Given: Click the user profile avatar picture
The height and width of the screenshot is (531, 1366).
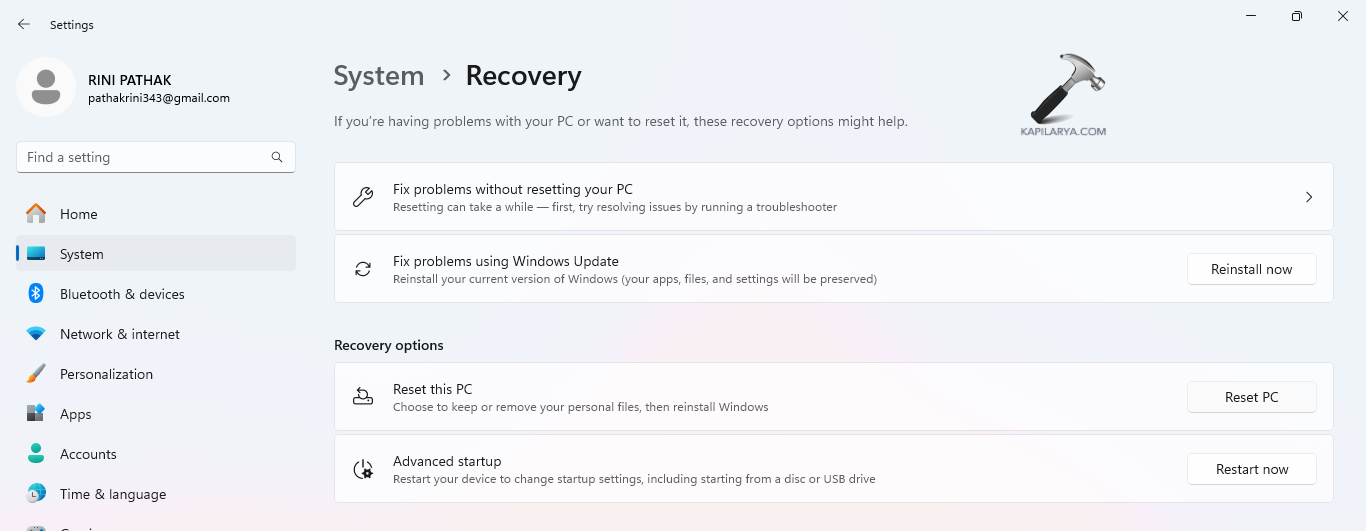Looking at the screenshot, I should [x=46, y=87].
